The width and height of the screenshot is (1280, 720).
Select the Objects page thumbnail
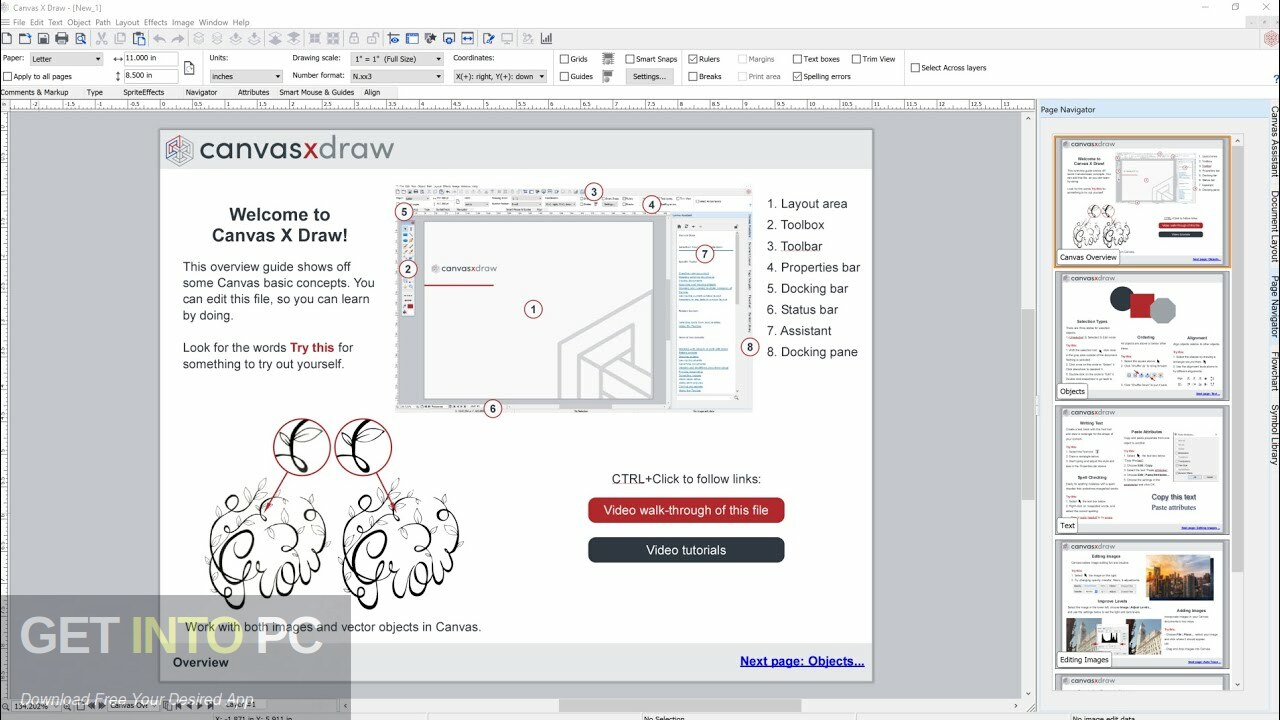[x=1142, y=335]
